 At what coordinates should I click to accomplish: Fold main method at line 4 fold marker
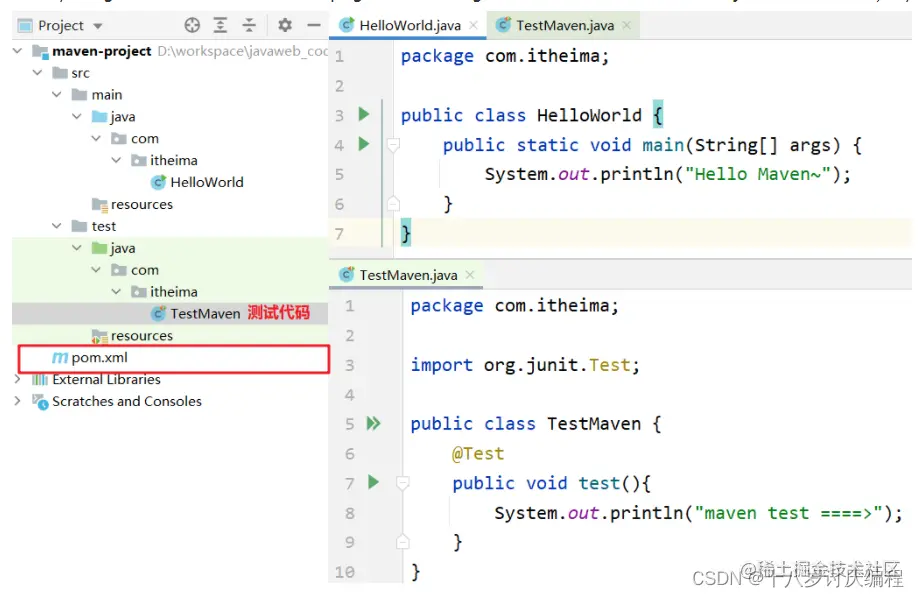pos(394,144)
